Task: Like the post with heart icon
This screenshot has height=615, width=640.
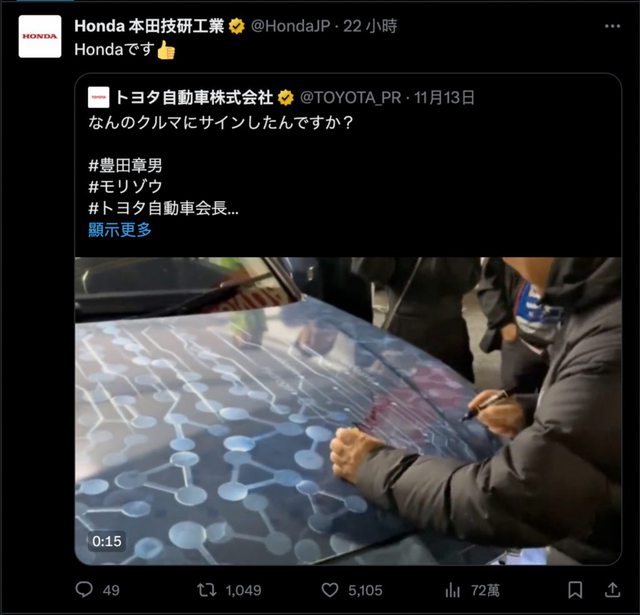Action: [330, 590]
